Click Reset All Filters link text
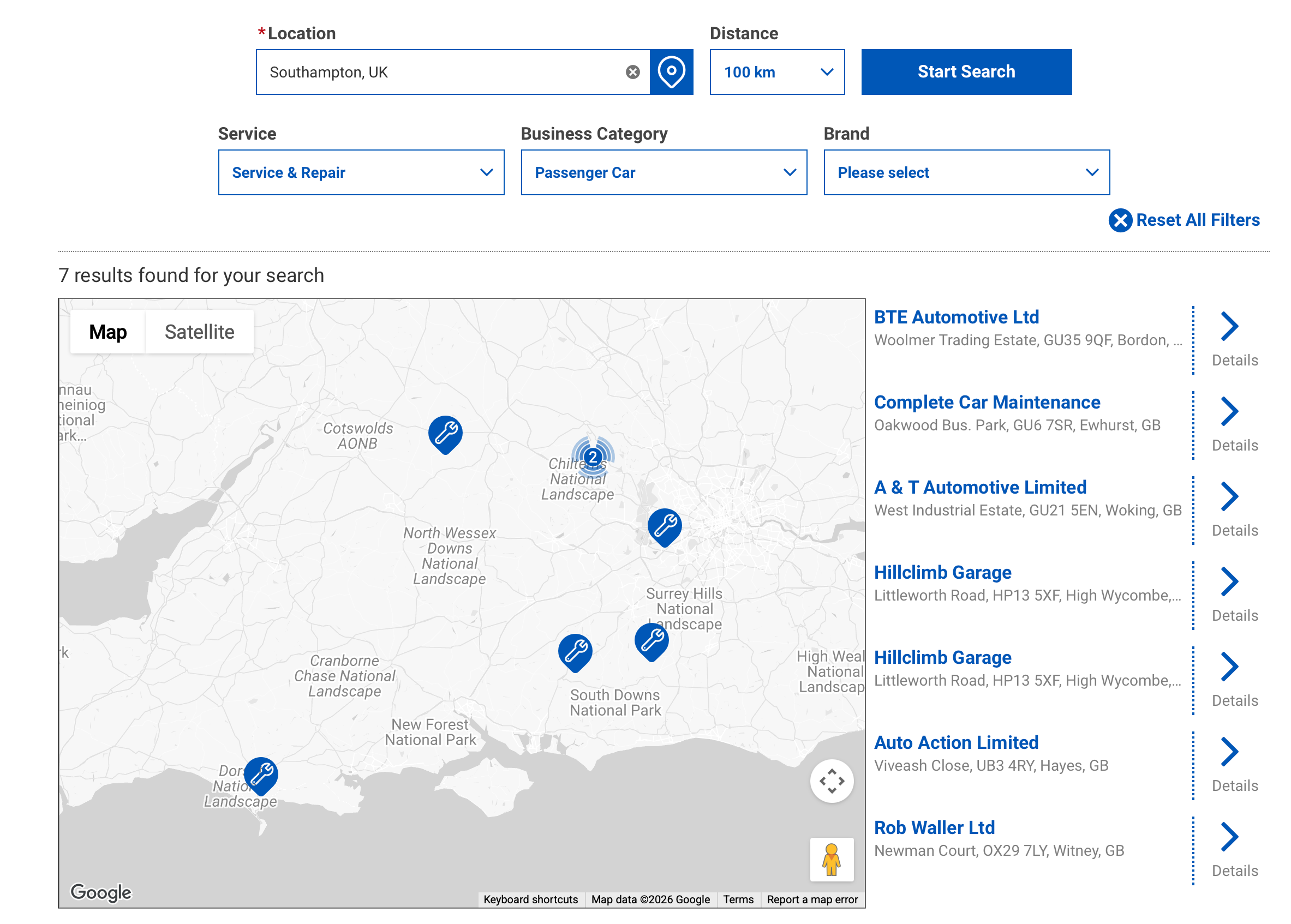The width and height of the screenshot is (1291, 924). click(1198, 220)
